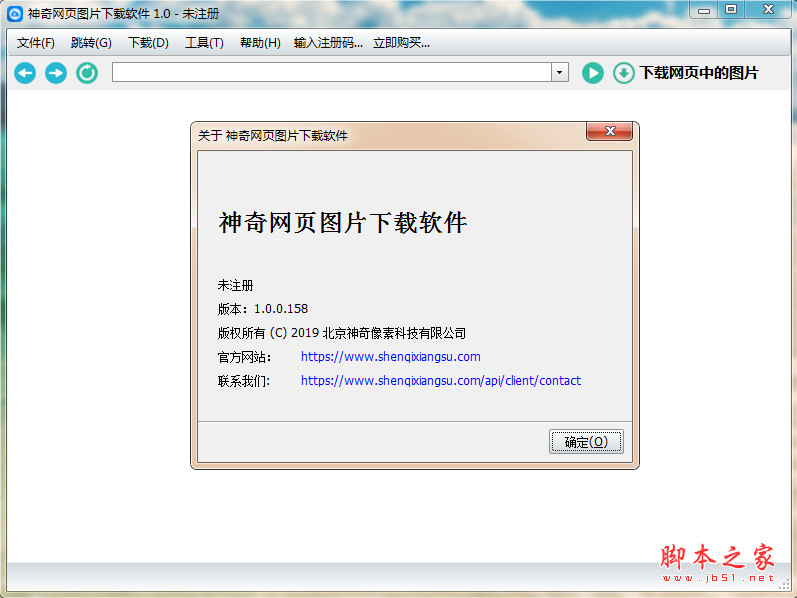This screenshot has width=797, height=598.
Task: Select 输入注册码... menu item
Action: tap(328, 43)
